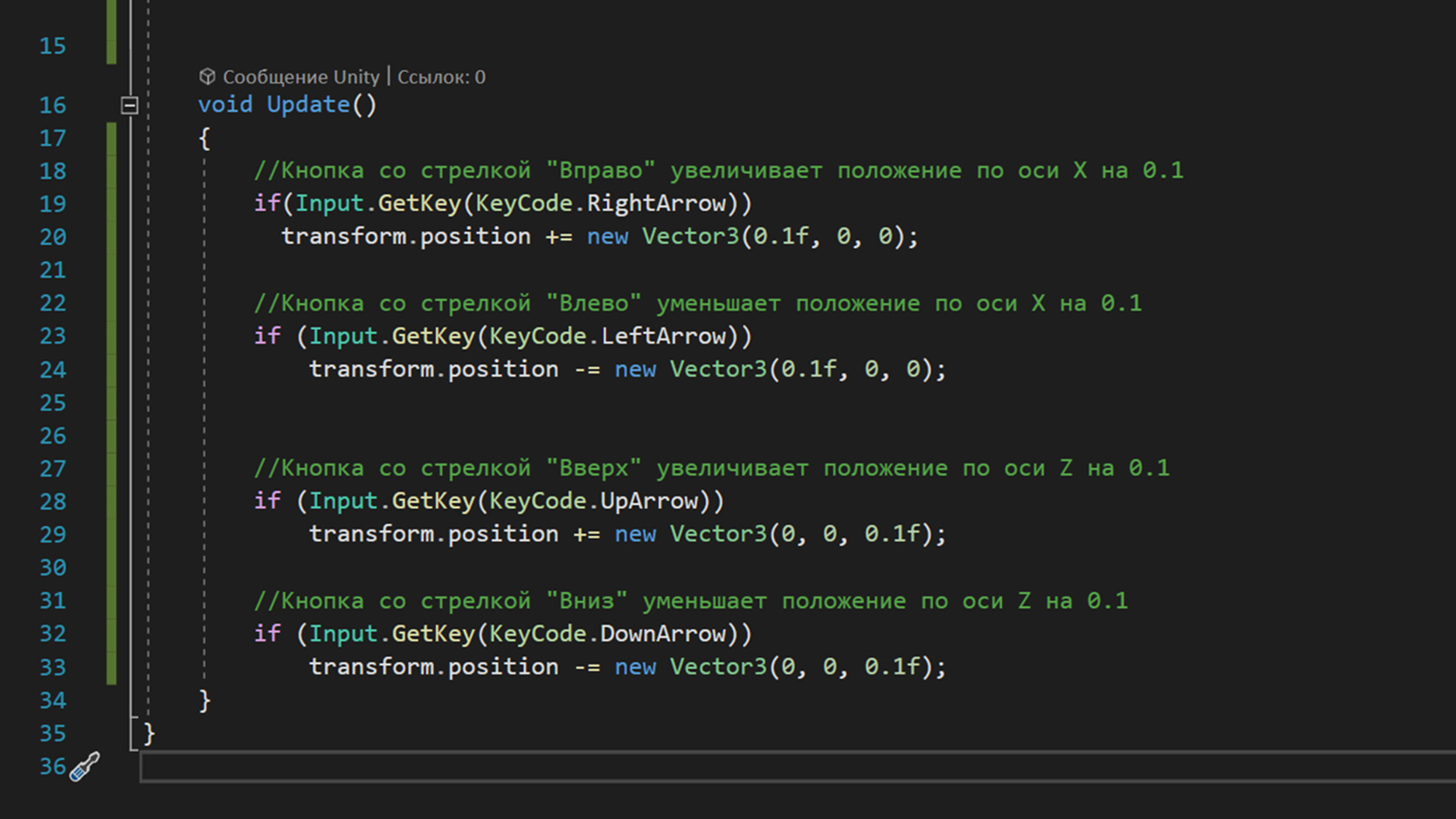Place cursor in empty line 36

[662, 767]
